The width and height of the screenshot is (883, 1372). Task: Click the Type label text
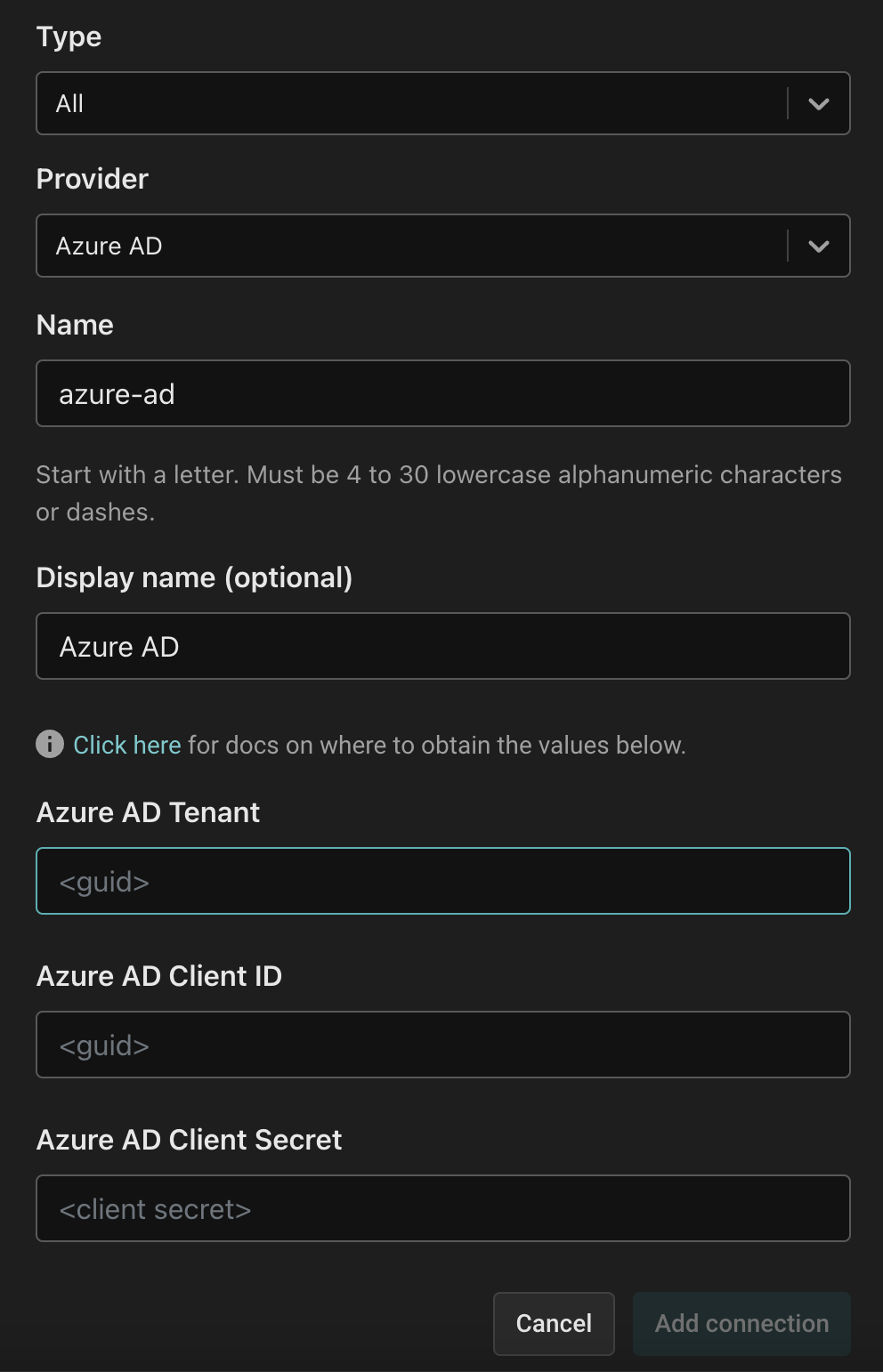[69, 36]
